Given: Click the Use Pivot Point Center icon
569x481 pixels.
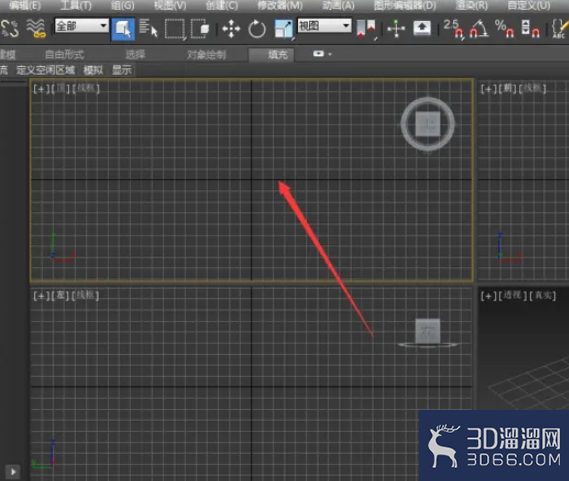Looking at the screenshot, I should pyautogui.click(x=367, y=29).
